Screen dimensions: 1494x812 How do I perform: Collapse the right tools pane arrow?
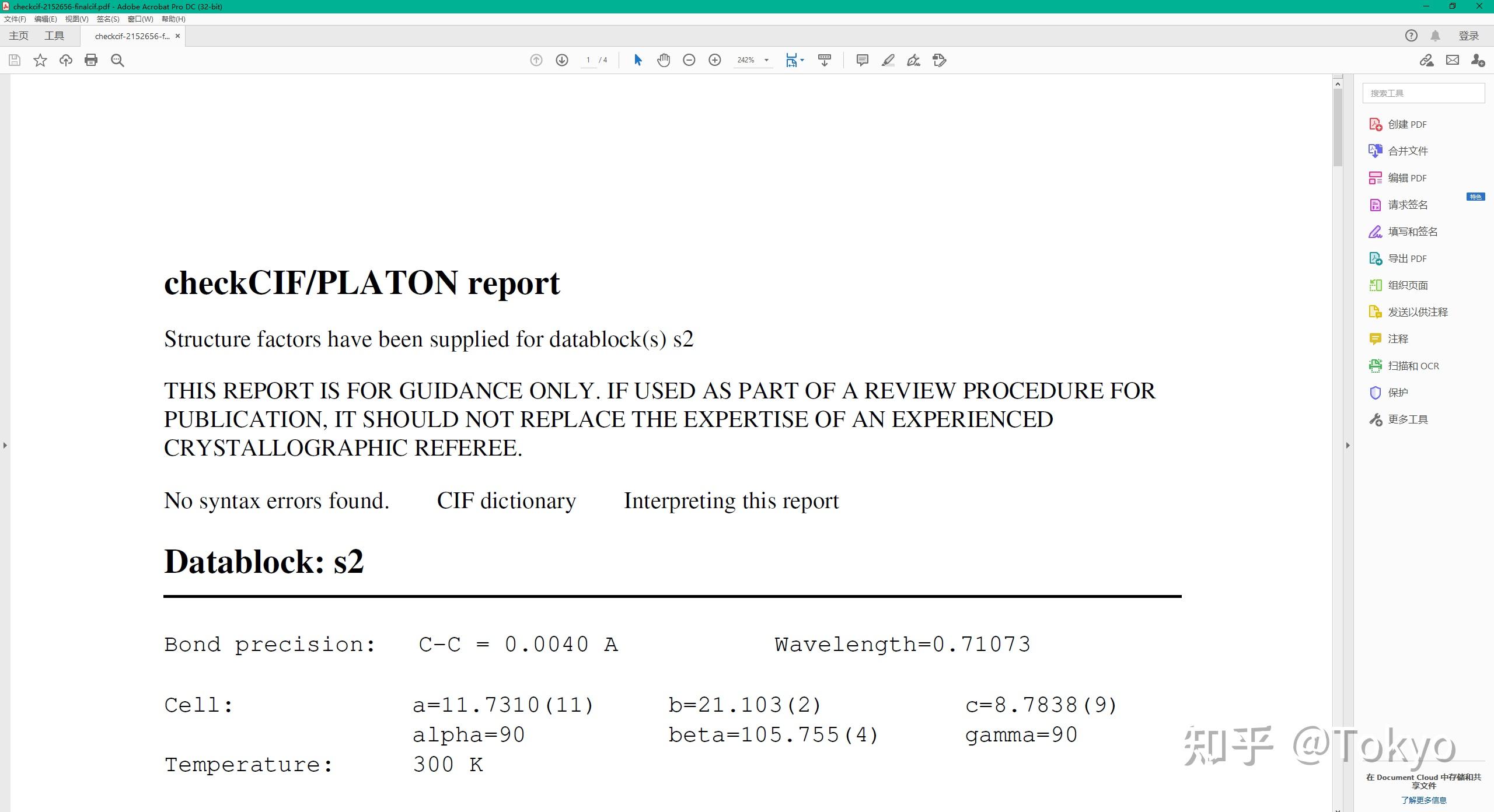coord(1348,445)
